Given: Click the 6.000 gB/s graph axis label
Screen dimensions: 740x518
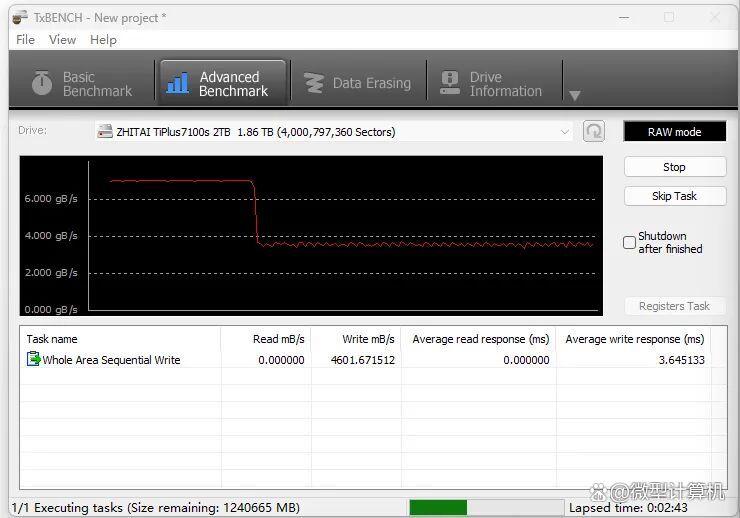Looking at the screenshot, I should (x=51, y=199).
